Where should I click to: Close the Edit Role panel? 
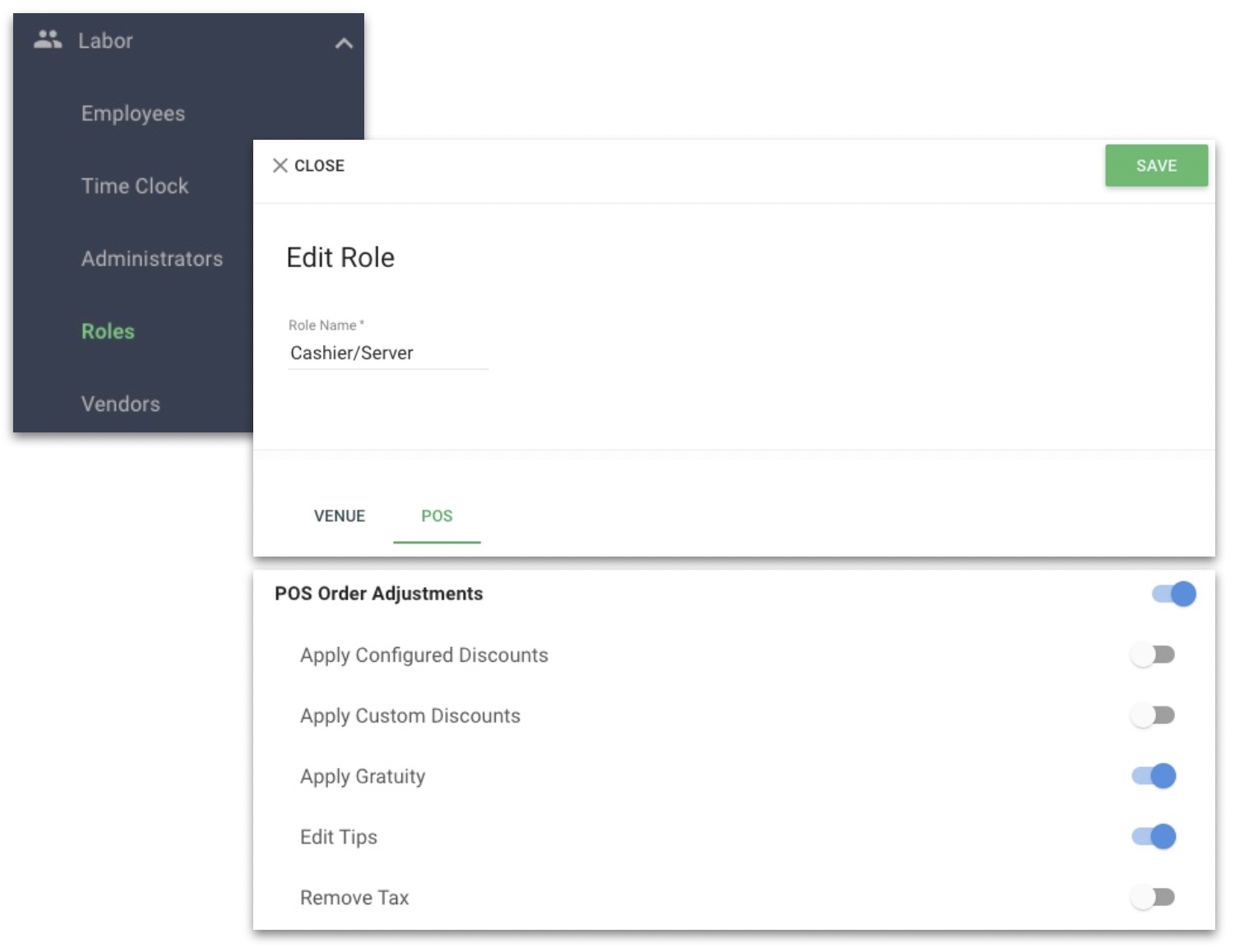[308, 165]
